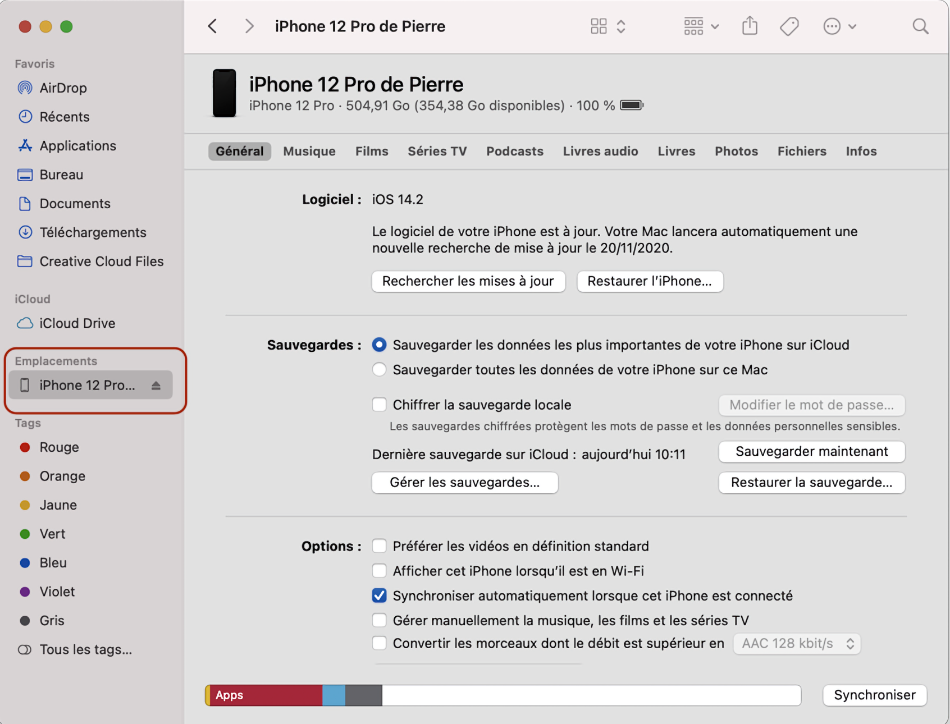Eject the iPhone 12 Pro

click(x=156, y=385)
